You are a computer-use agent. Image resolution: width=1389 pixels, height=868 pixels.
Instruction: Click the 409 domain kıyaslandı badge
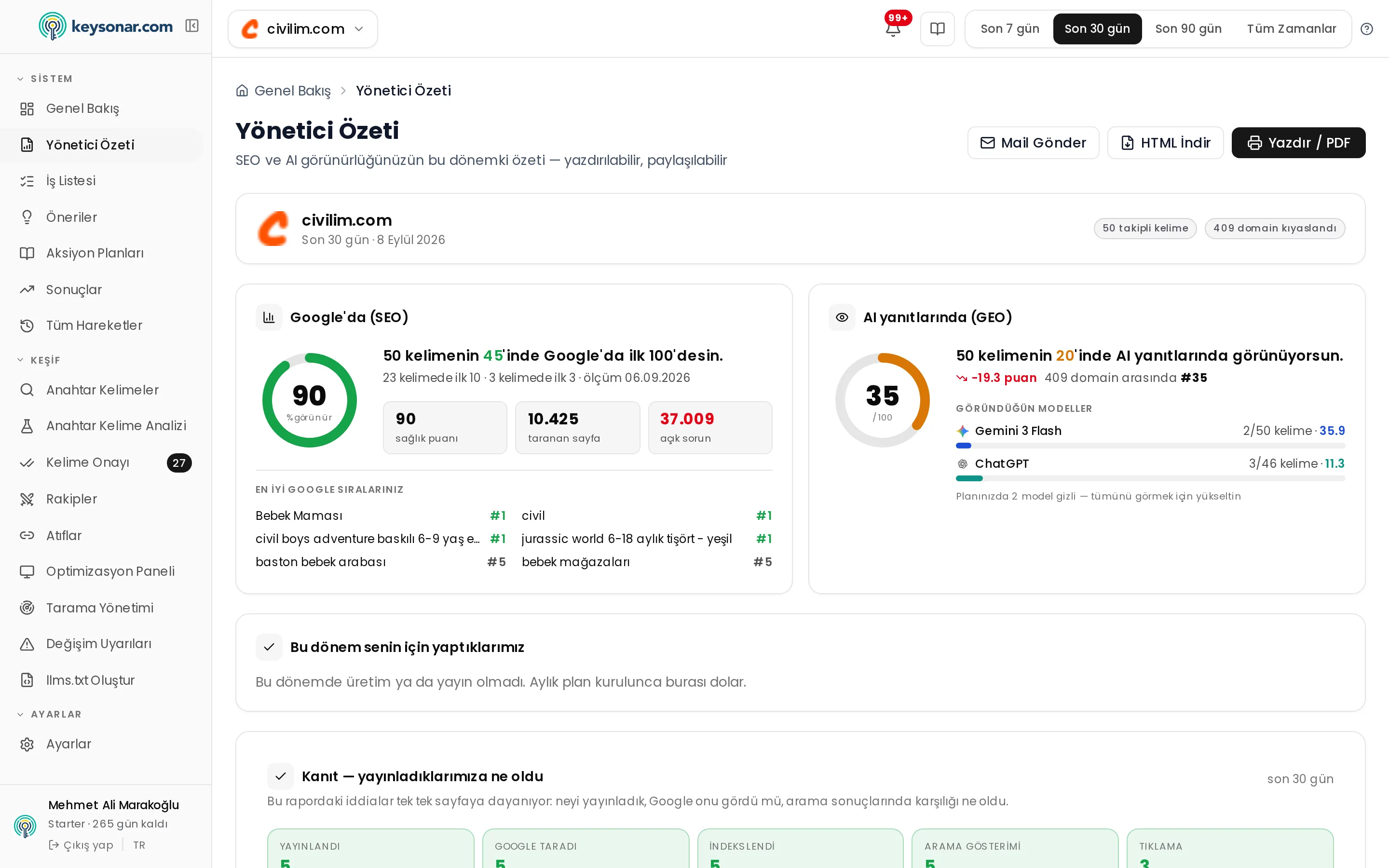tap(1275, 228)
